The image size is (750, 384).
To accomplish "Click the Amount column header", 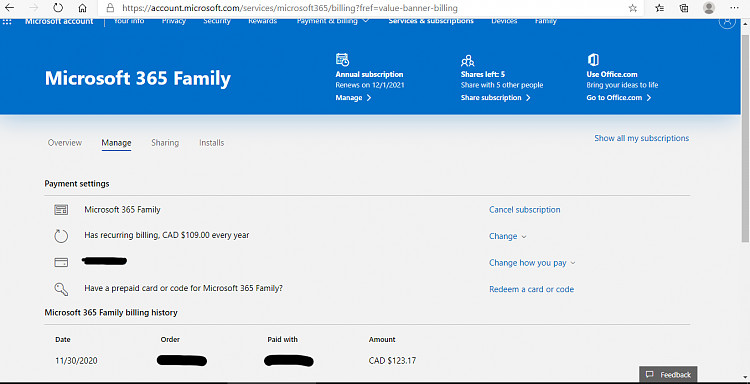I will (x=382, y=340).
